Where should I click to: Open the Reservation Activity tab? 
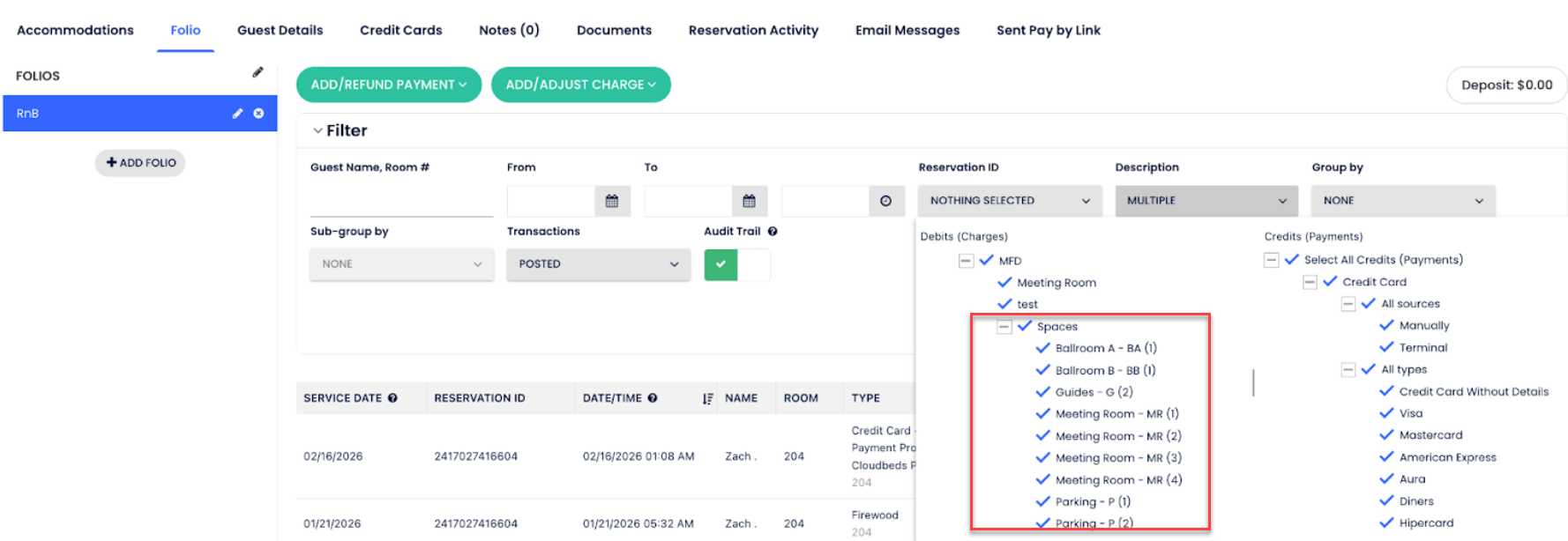[753, 30]
